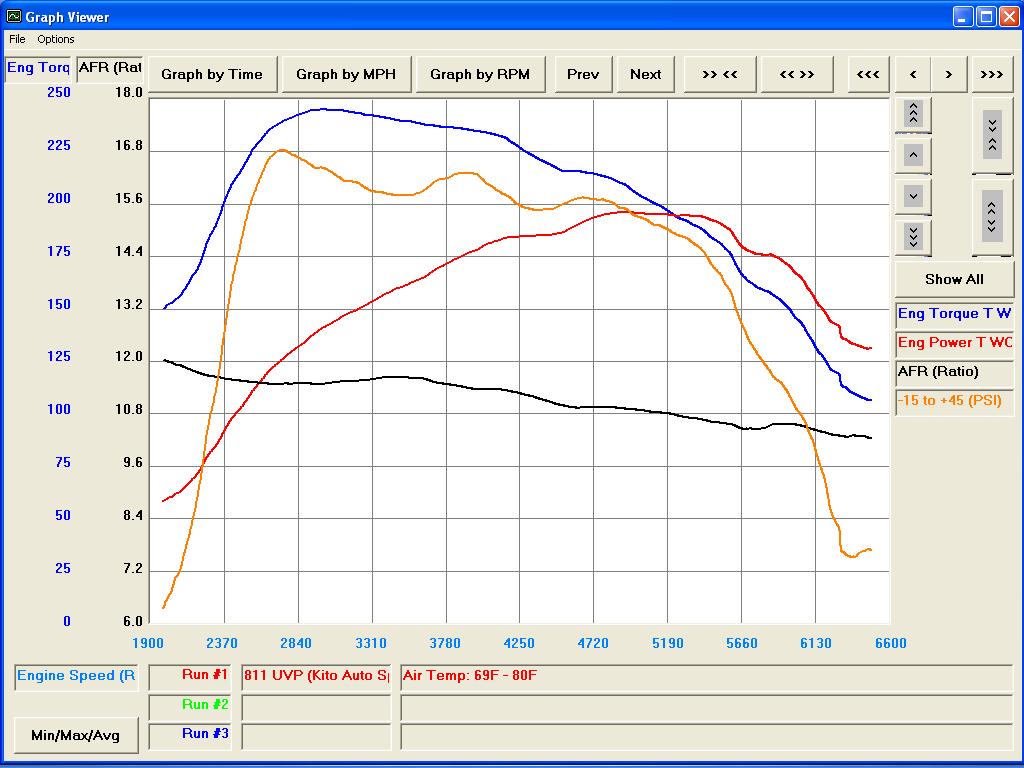Click the single left arrow scroll button
The image size is (1024, 768).
[x=912, y=74]
